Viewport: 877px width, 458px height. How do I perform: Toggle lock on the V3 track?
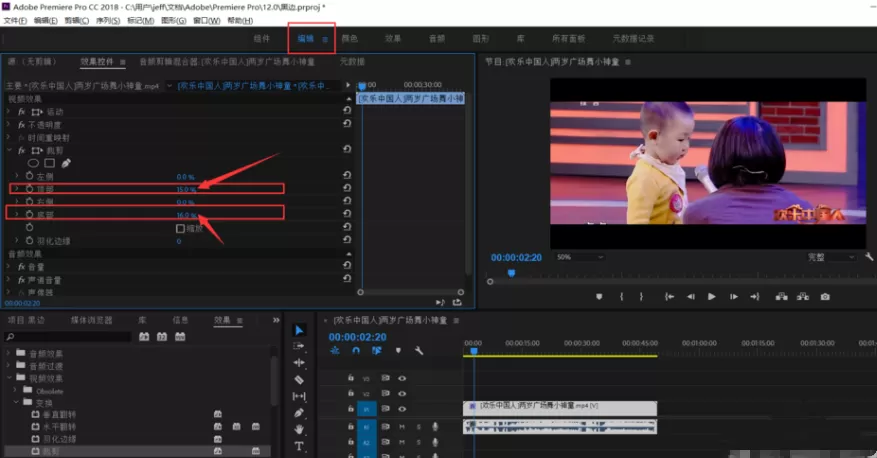click(x=351, y=378)
